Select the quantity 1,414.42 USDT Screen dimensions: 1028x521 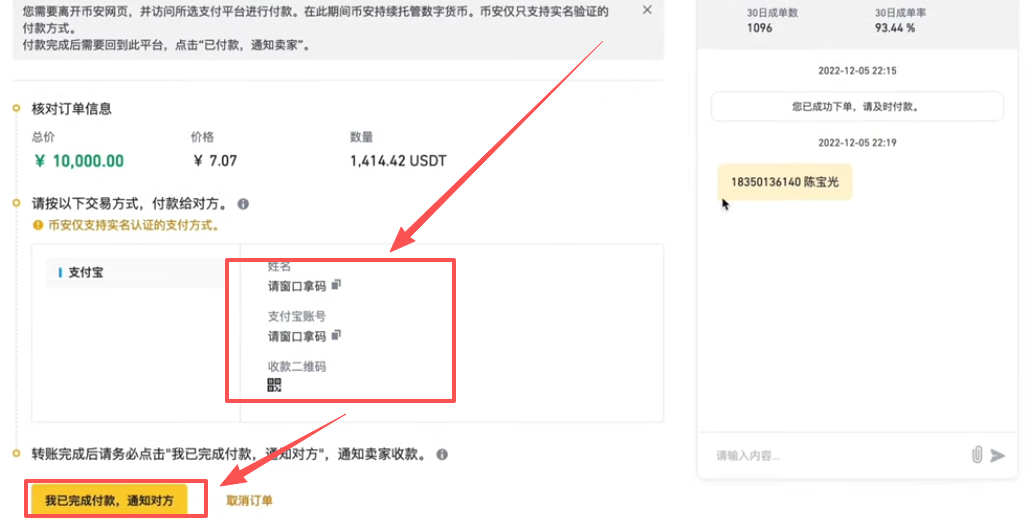point(398,161)
